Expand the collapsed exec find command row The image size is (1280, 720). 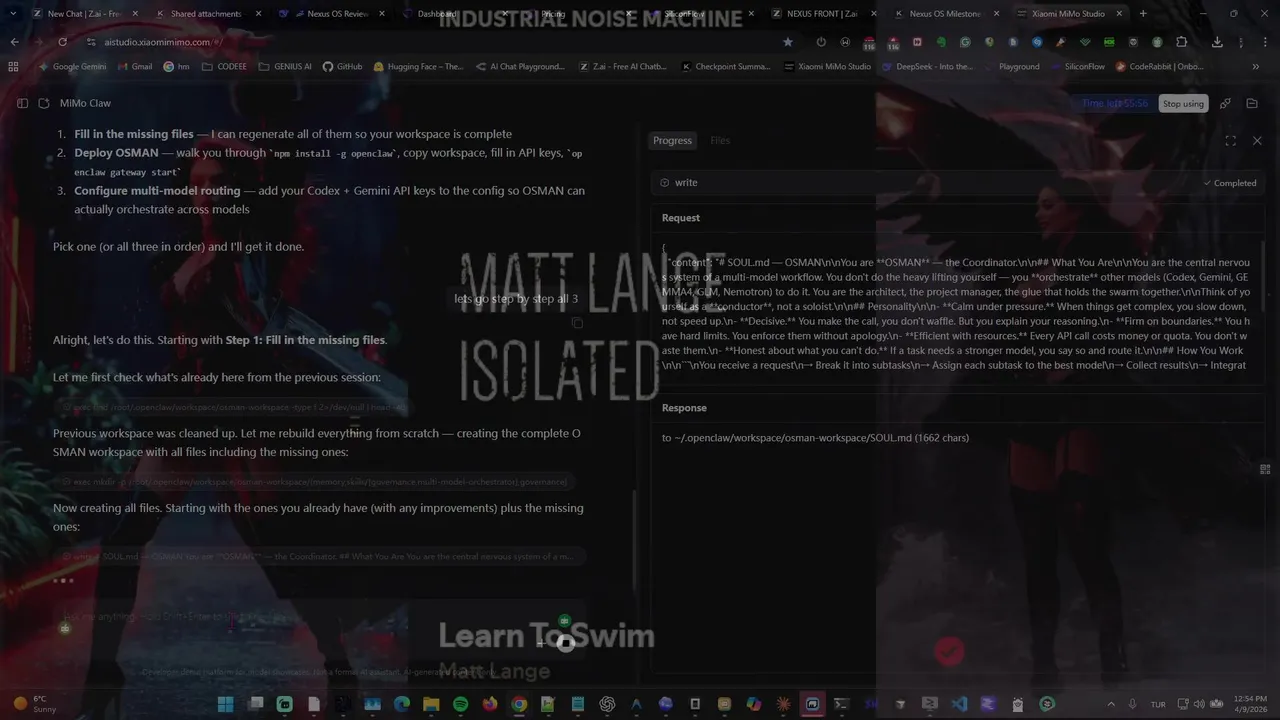pyautogui.click(x=232, y=407)
